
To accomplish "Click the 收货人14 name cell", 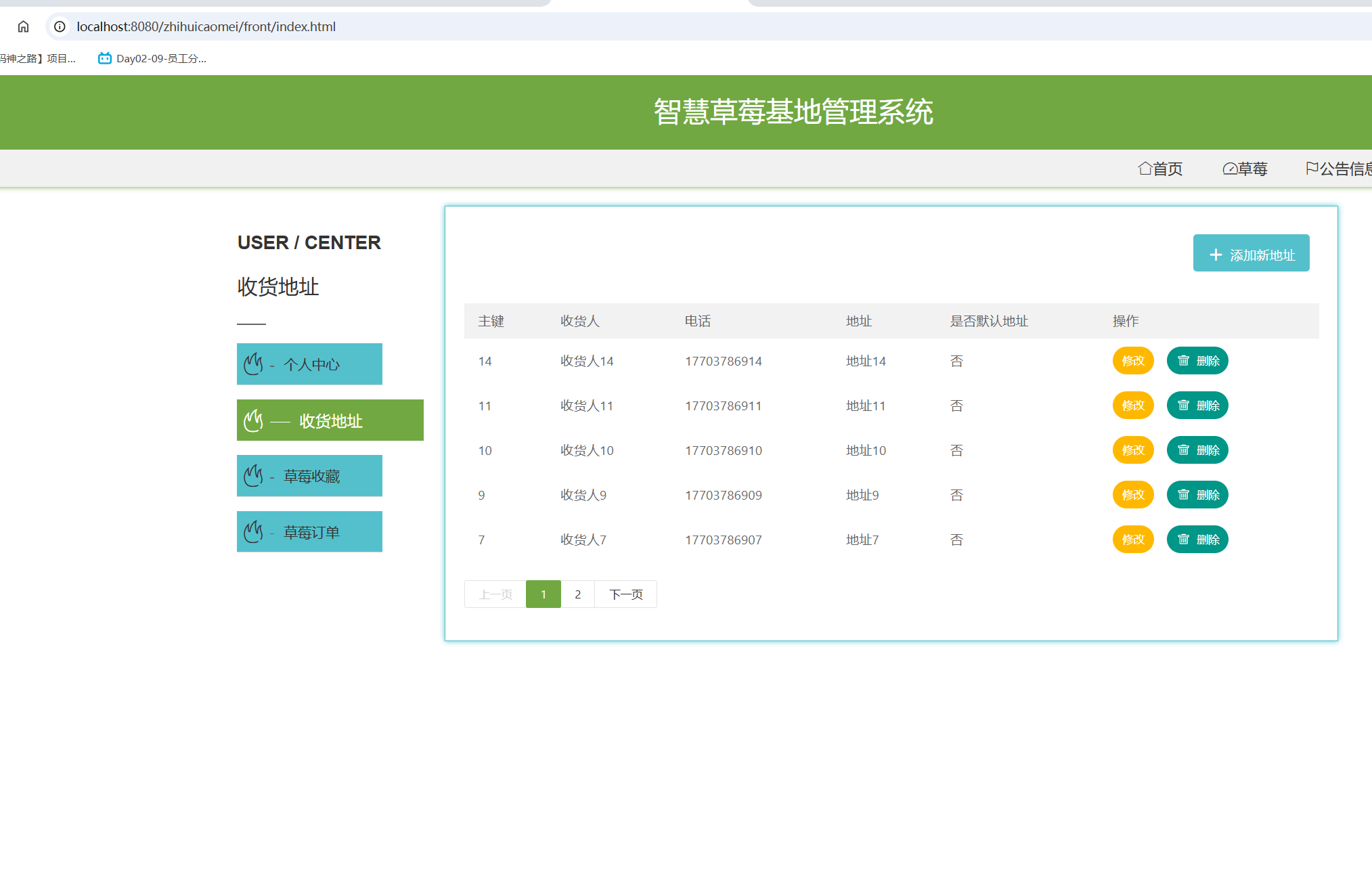I will pyautogui.click(x=587, y=361).
